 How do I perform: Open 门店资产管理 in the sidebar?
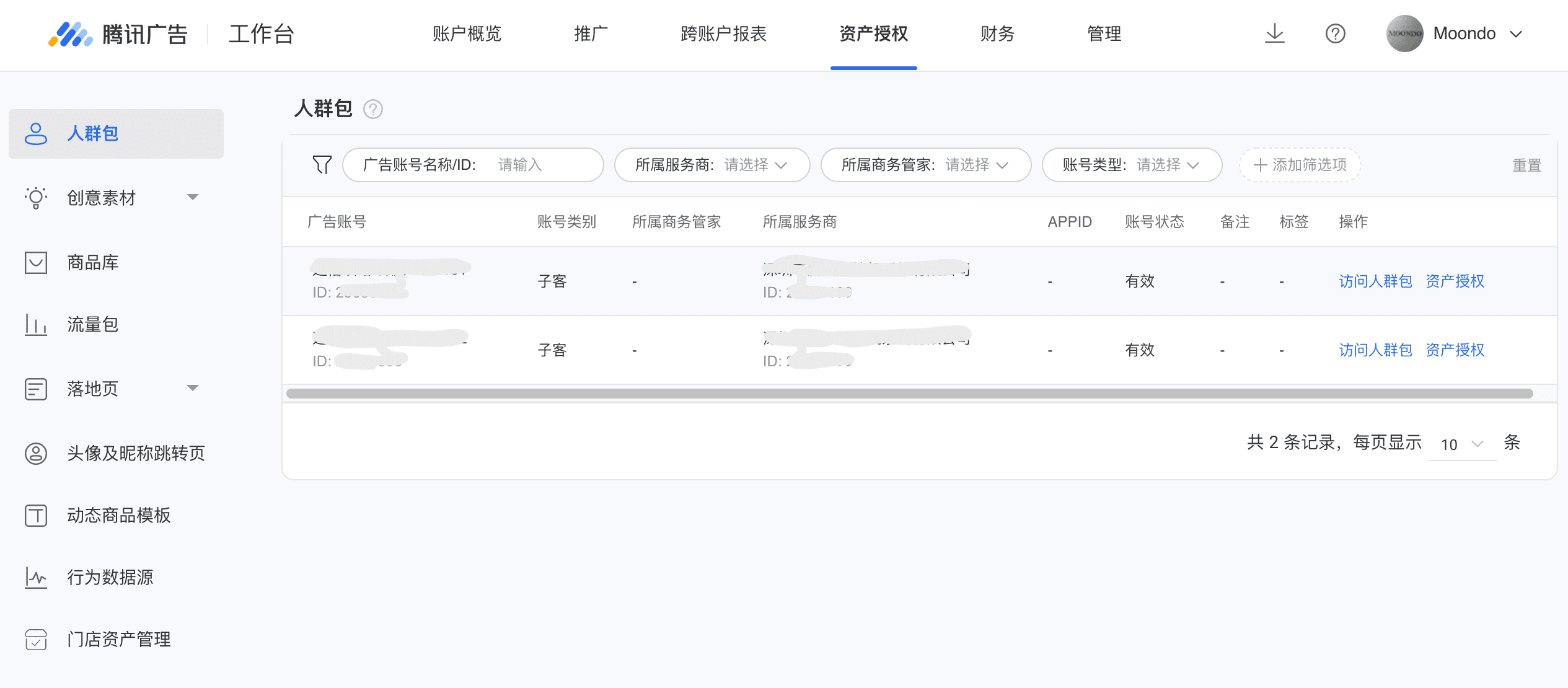(119, 640)
